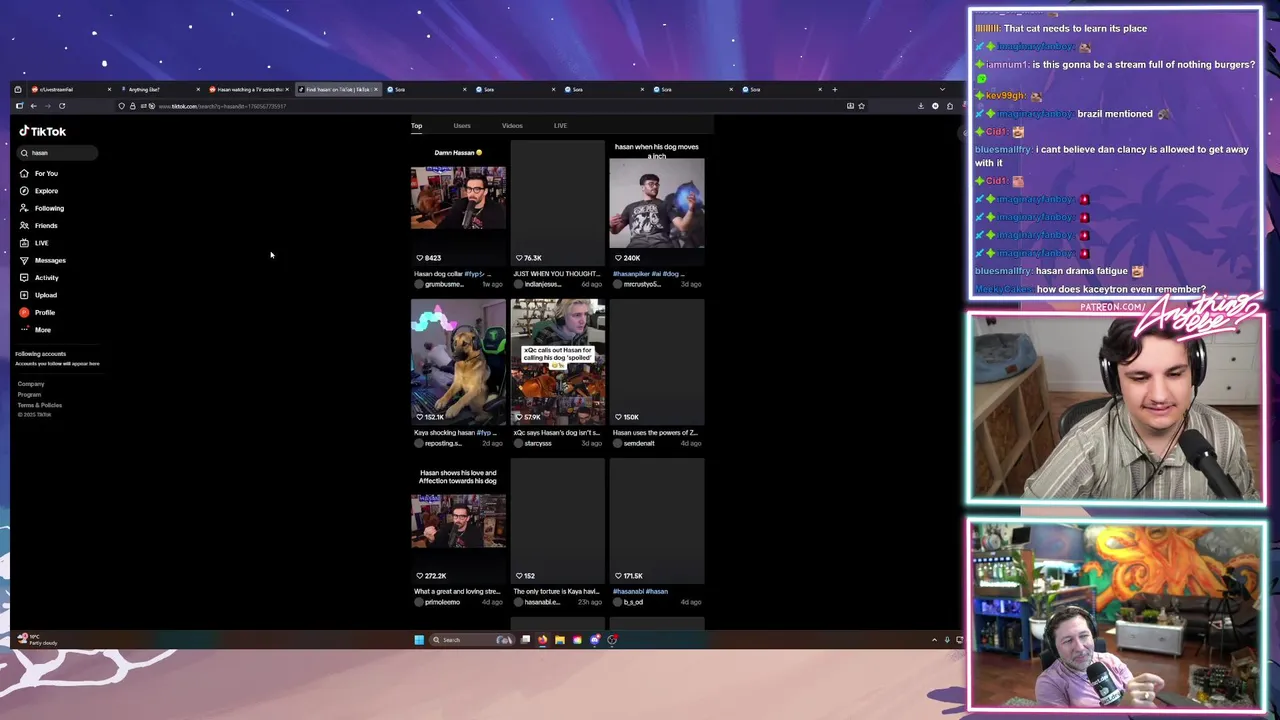Reload the page with the refresh icon
The image size is (1280, 720).
point(62,106)
